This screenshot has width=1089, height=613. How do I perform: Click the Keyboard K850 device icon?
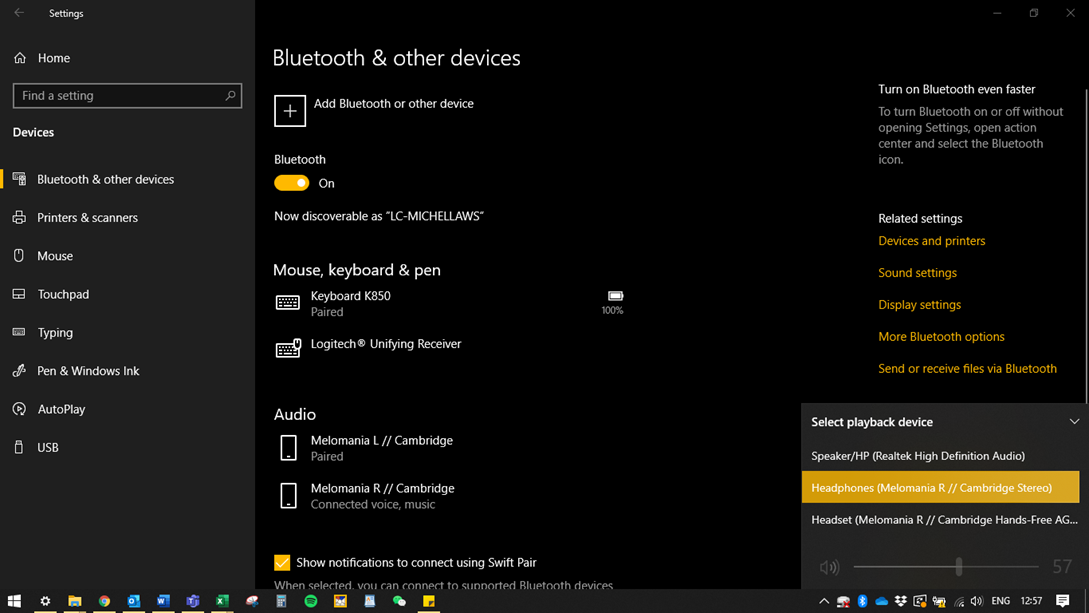[288, 303]
